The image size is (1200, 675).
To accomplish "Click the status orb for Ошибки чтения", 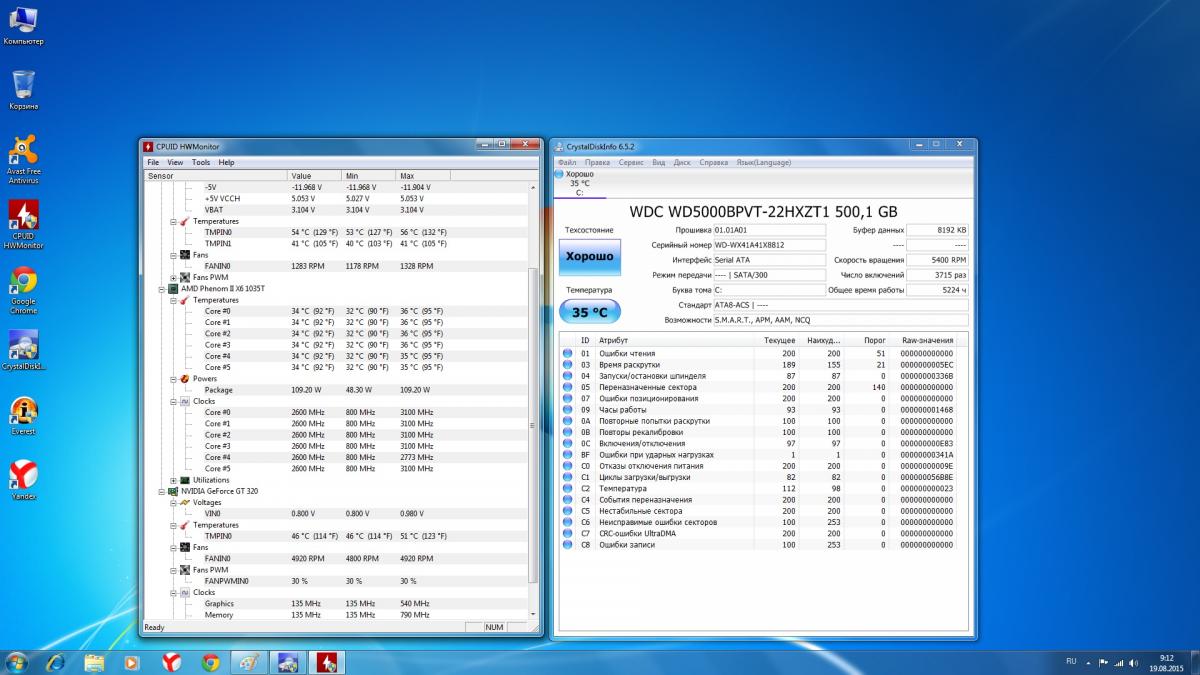I will tap(568, 353).
